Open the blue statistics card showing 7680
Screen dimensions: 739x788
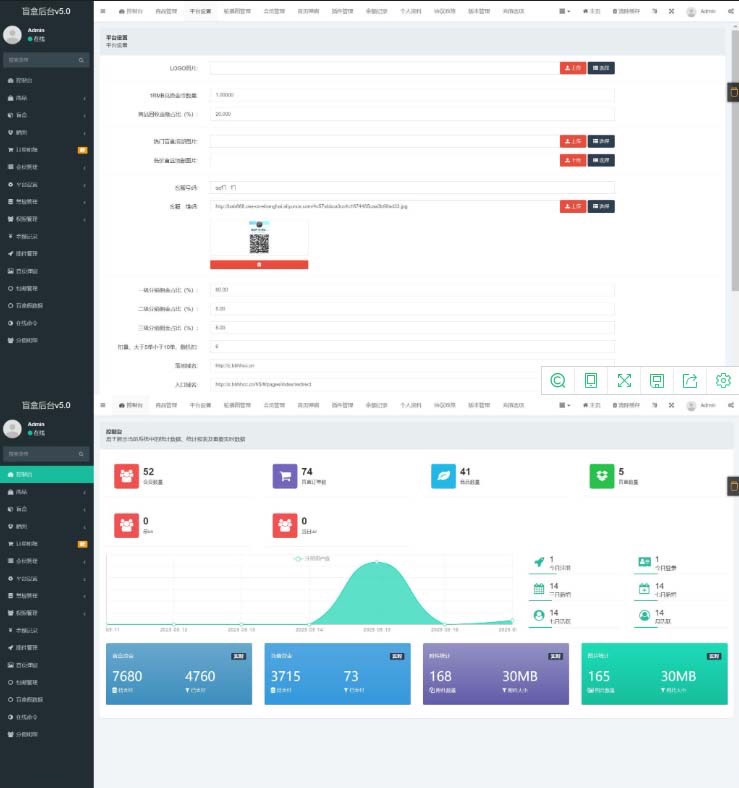point(178,673)
